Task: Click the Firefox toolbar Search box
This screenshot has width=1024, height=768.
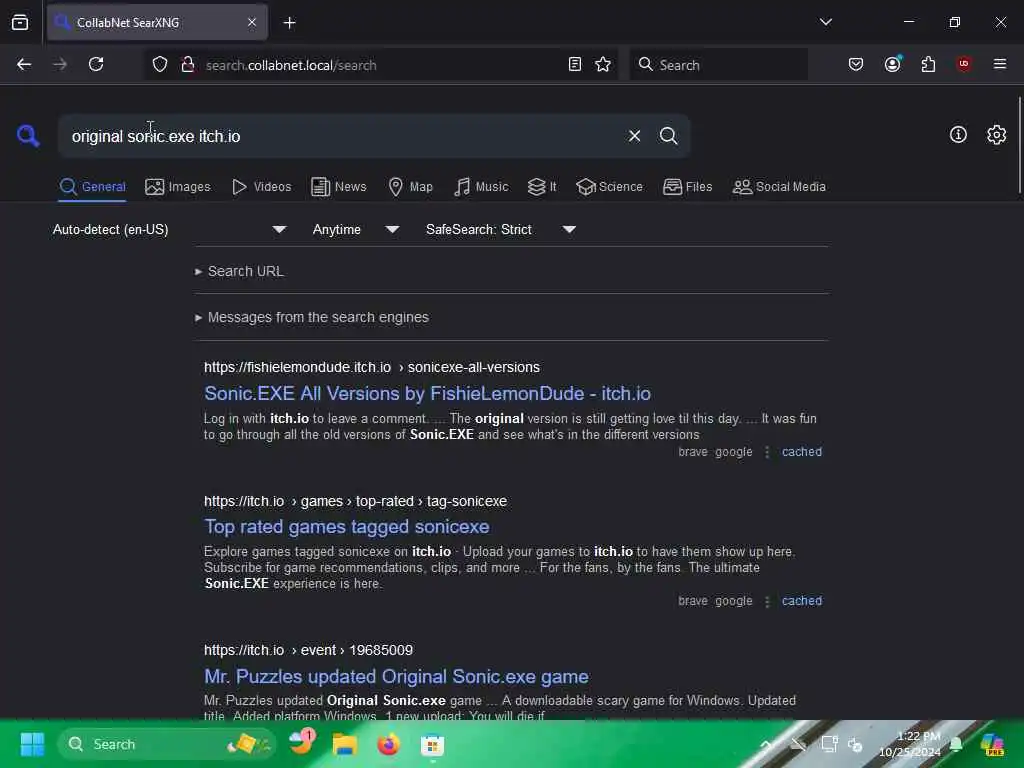Action: point(718,65)
